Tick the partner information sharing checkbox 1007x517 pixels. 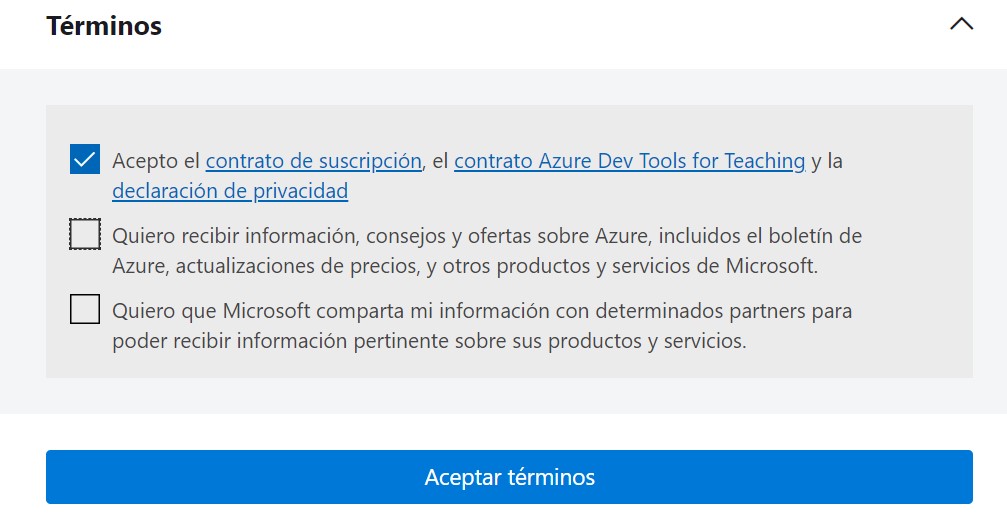tap(85, 309)
